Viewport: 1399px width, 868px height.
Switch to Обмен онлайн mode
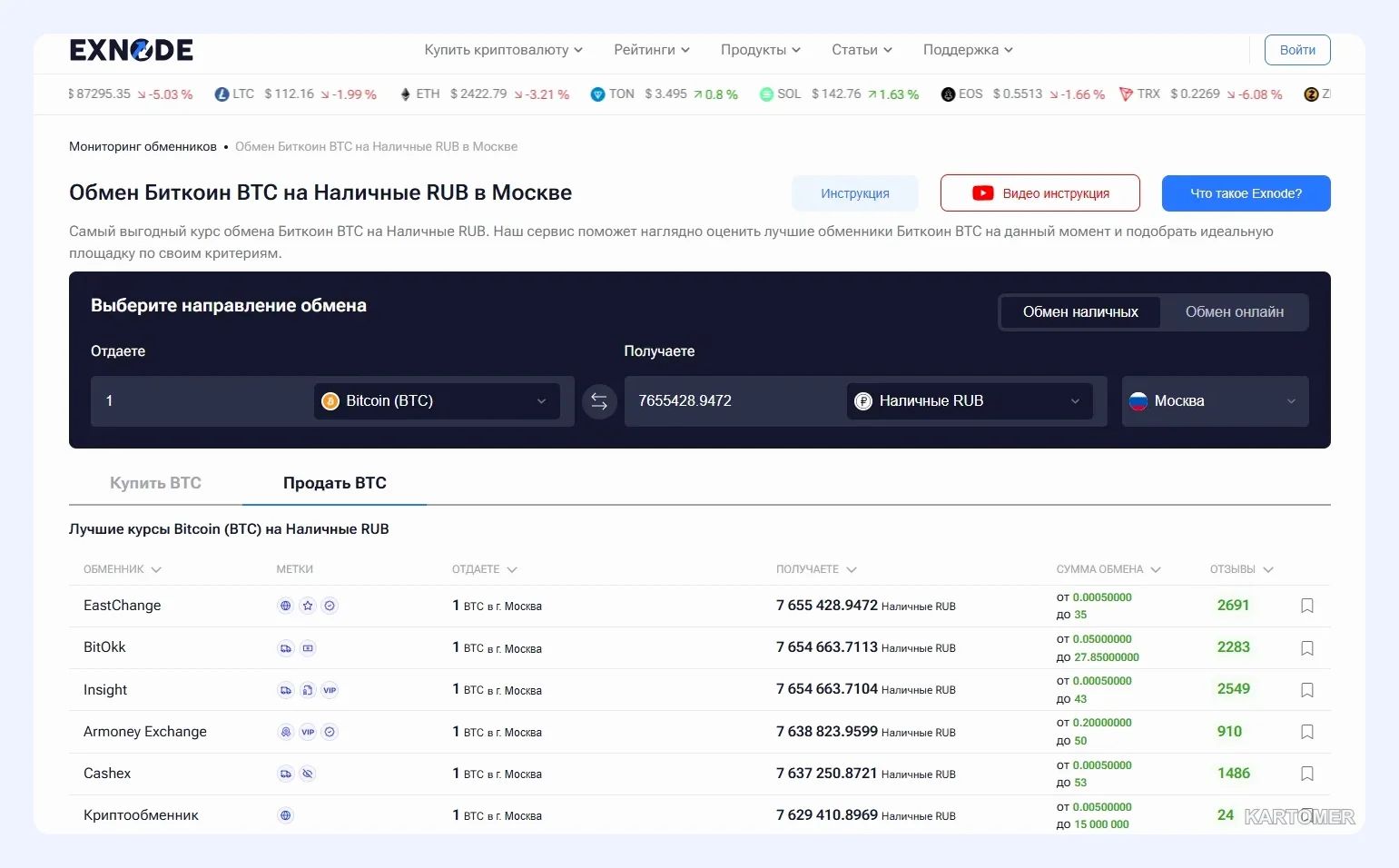point(1235,312)
